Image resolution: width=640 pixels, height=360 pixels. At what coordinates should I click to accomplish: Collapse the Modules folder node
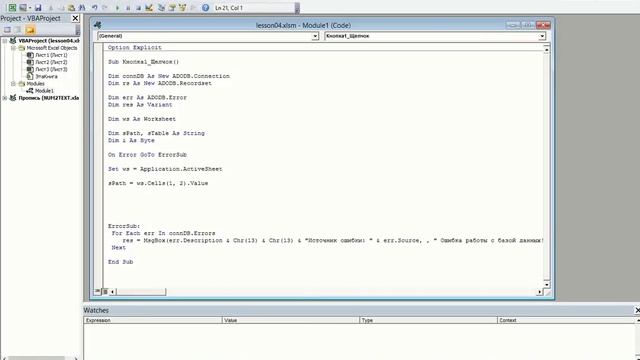13,84
